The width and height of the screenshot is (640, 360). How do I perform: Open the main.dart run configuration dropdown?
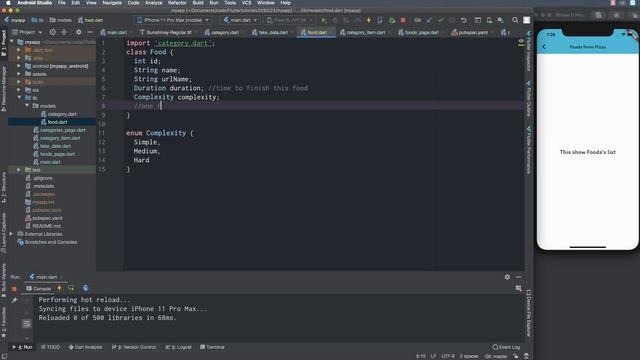[240, 20]
